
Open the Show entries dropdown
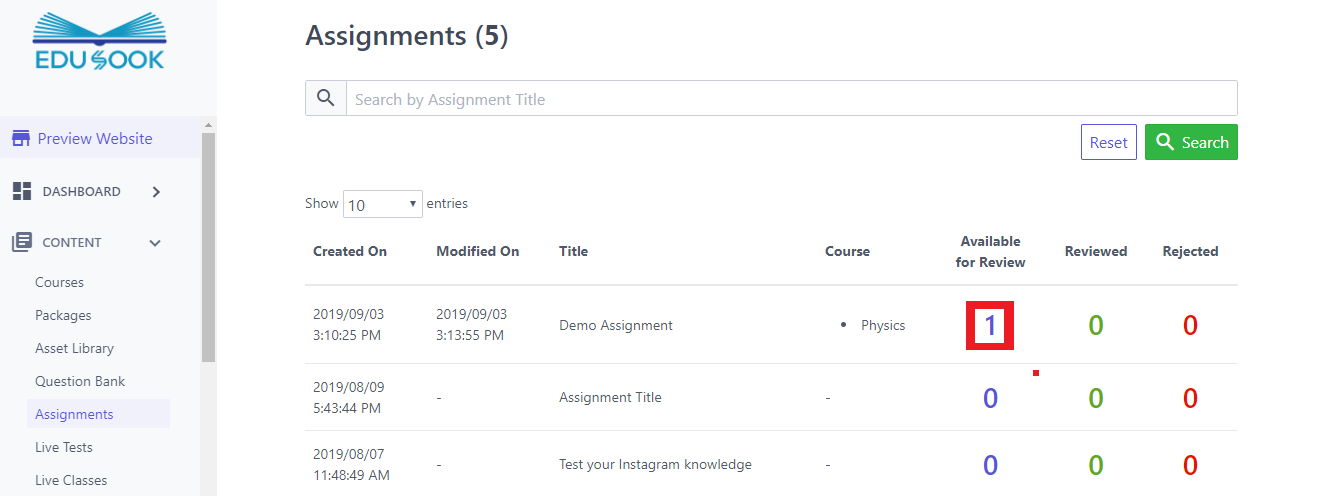point(382,204)
